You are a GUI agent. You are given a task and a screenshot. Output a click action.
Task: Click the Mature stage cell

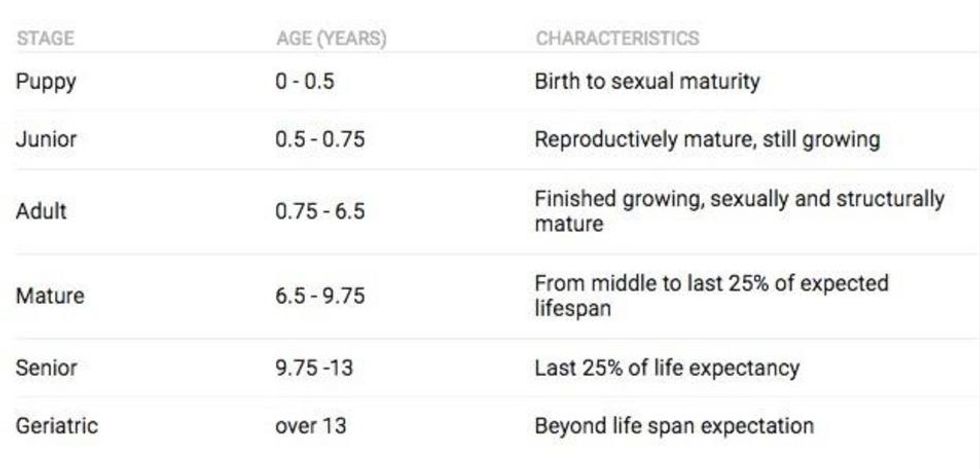click(50, 296)
